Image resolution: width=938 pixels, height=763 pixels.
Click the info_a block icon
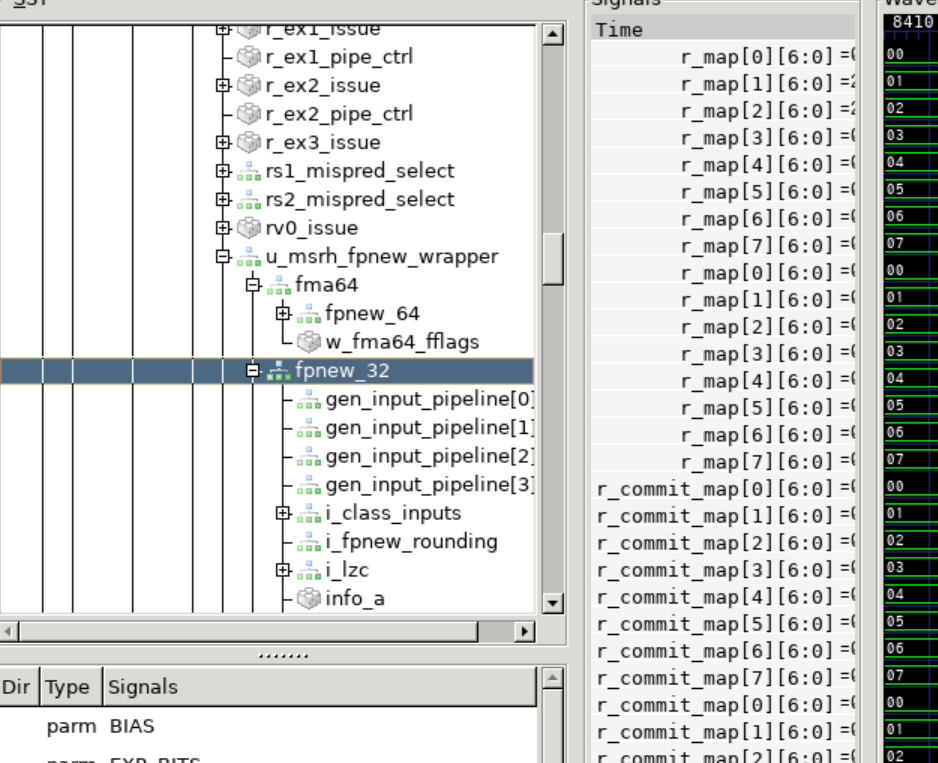tap(309, 598)
